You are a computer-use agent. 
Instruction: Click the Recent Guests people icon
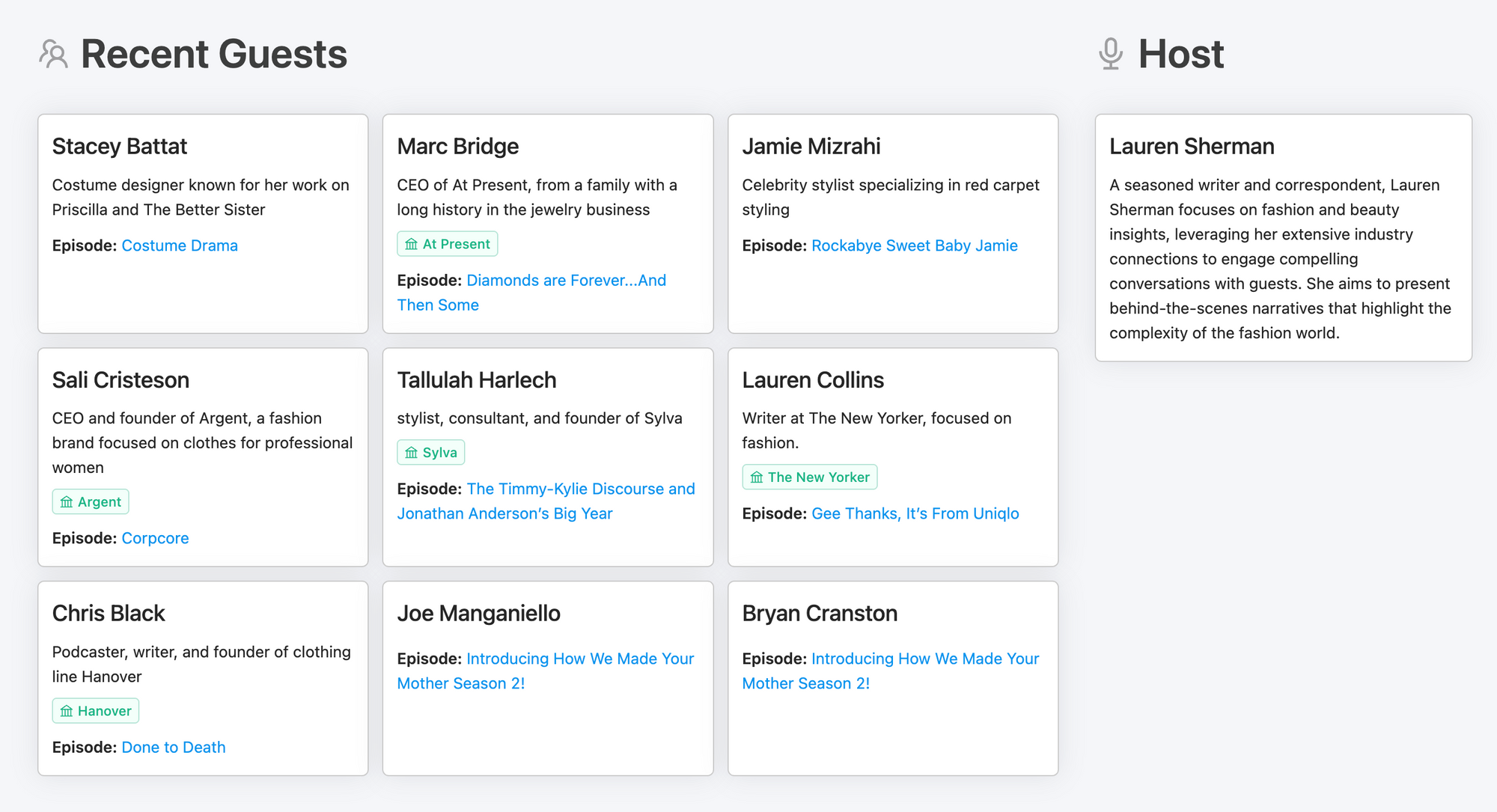53,55
